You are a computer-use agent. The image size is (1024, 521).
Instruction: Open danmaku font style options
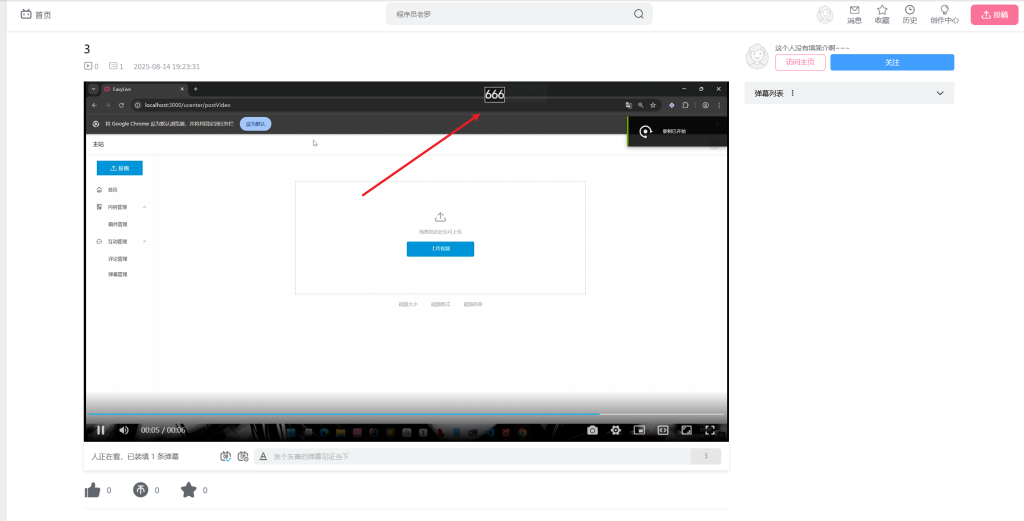(263, 456)
